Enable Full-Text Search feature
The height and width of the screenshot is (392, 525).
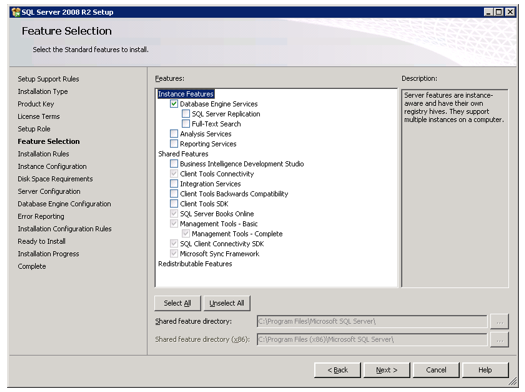[186, 124]
